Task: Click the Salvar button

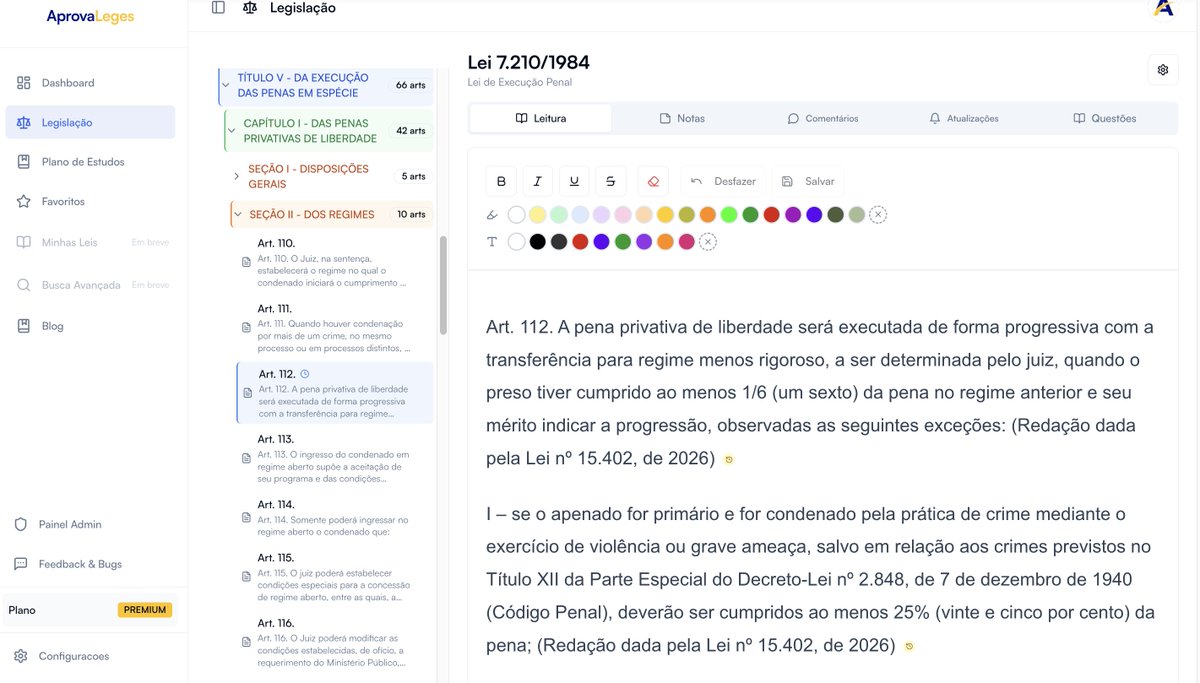Action: coord(808,181)
